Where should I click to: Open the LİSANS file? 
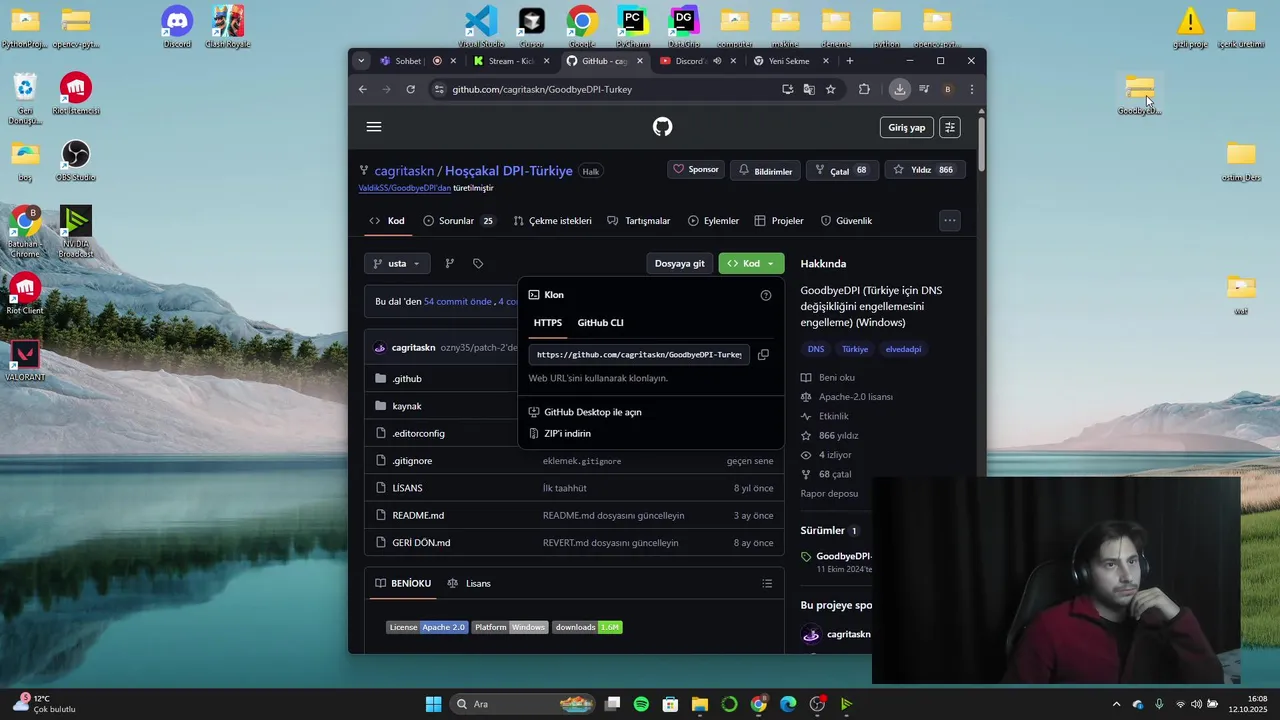pyautogui.click(x=408, y=488)
